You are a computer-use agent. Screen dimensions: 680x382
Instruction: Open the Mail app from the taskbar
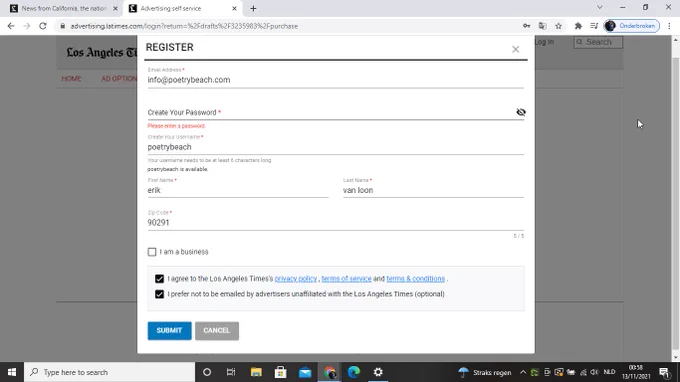305,372
